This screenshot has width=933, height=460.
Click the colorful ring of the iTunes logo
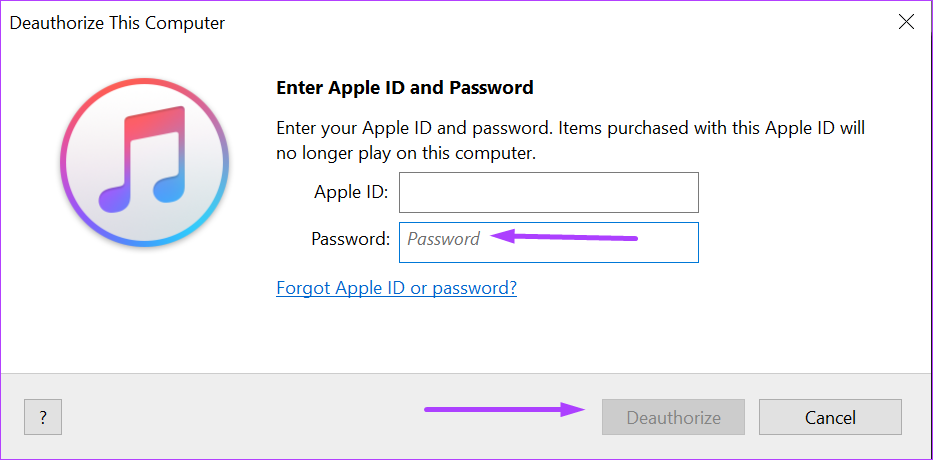67,160
